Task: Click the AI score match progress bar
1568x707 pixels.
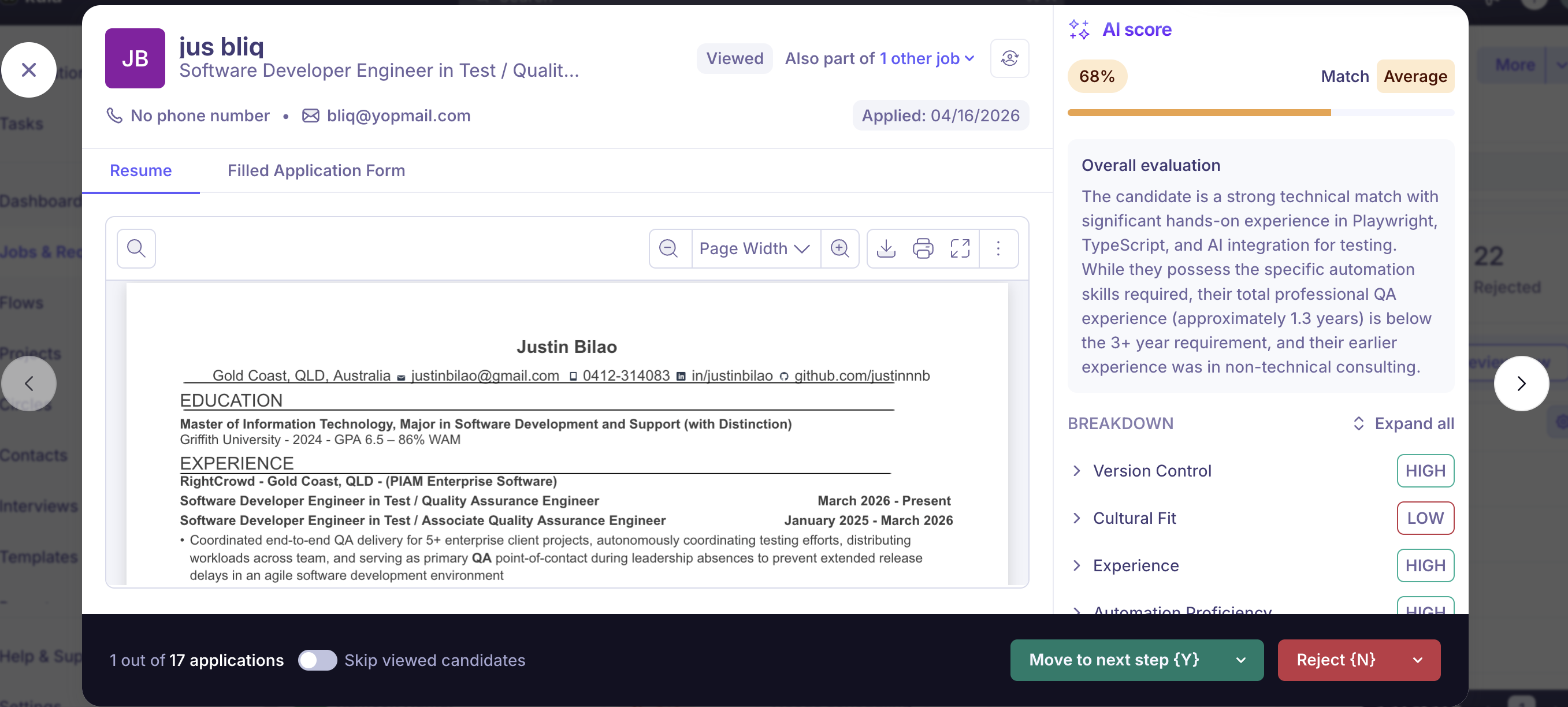Action: pyautogui.click(x=1260, y=113)
